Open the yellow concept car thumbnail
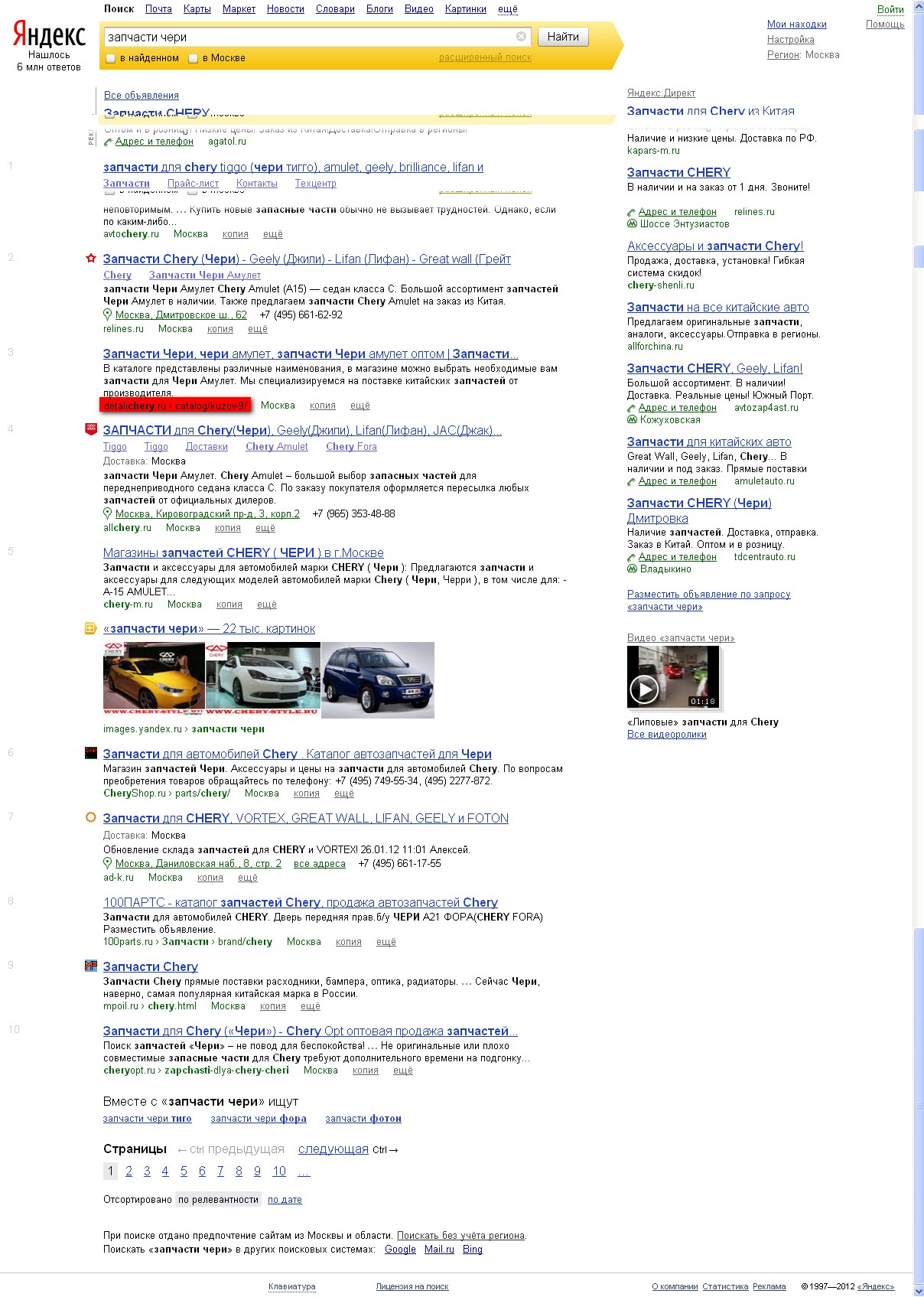The image size is (924, 1297). tap(154, 680)
